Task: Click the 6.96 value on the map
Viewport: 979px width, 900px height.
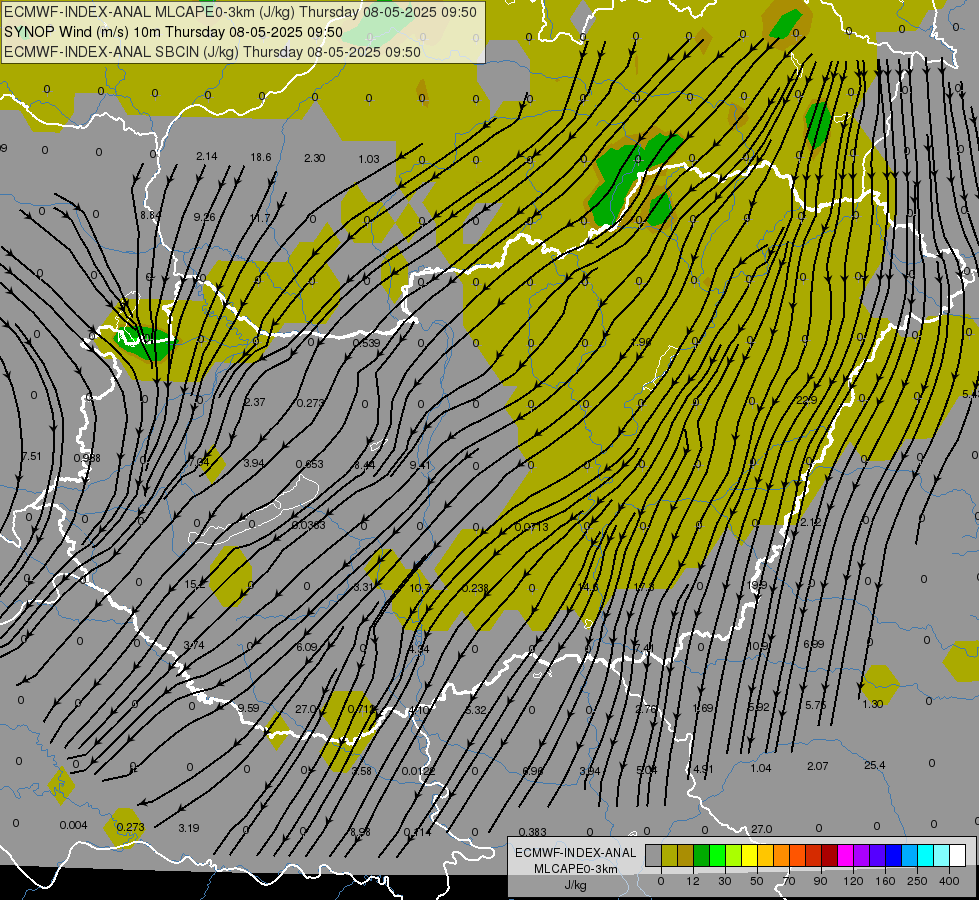Action: tap(533, 771)
